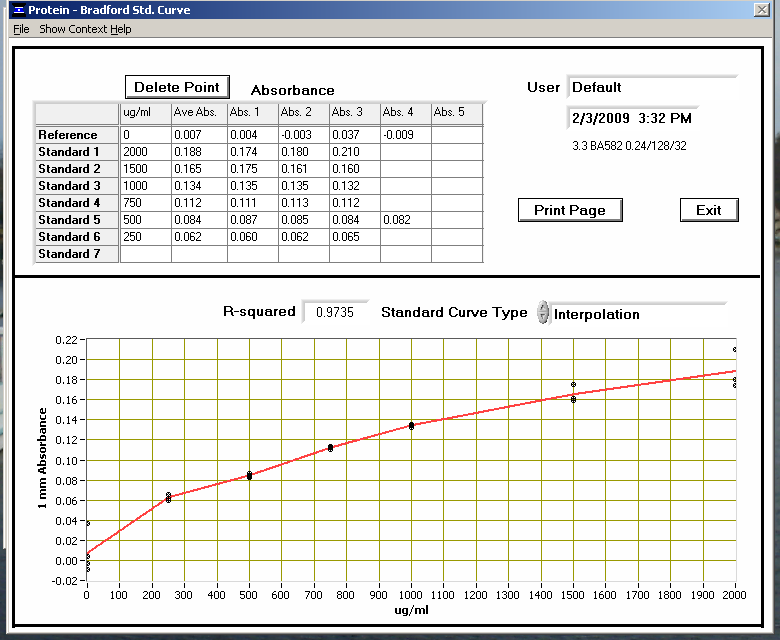Screen dimensions: 780x640
Task: Click the ug/ml x-axis label
Action: coord(411,610)
